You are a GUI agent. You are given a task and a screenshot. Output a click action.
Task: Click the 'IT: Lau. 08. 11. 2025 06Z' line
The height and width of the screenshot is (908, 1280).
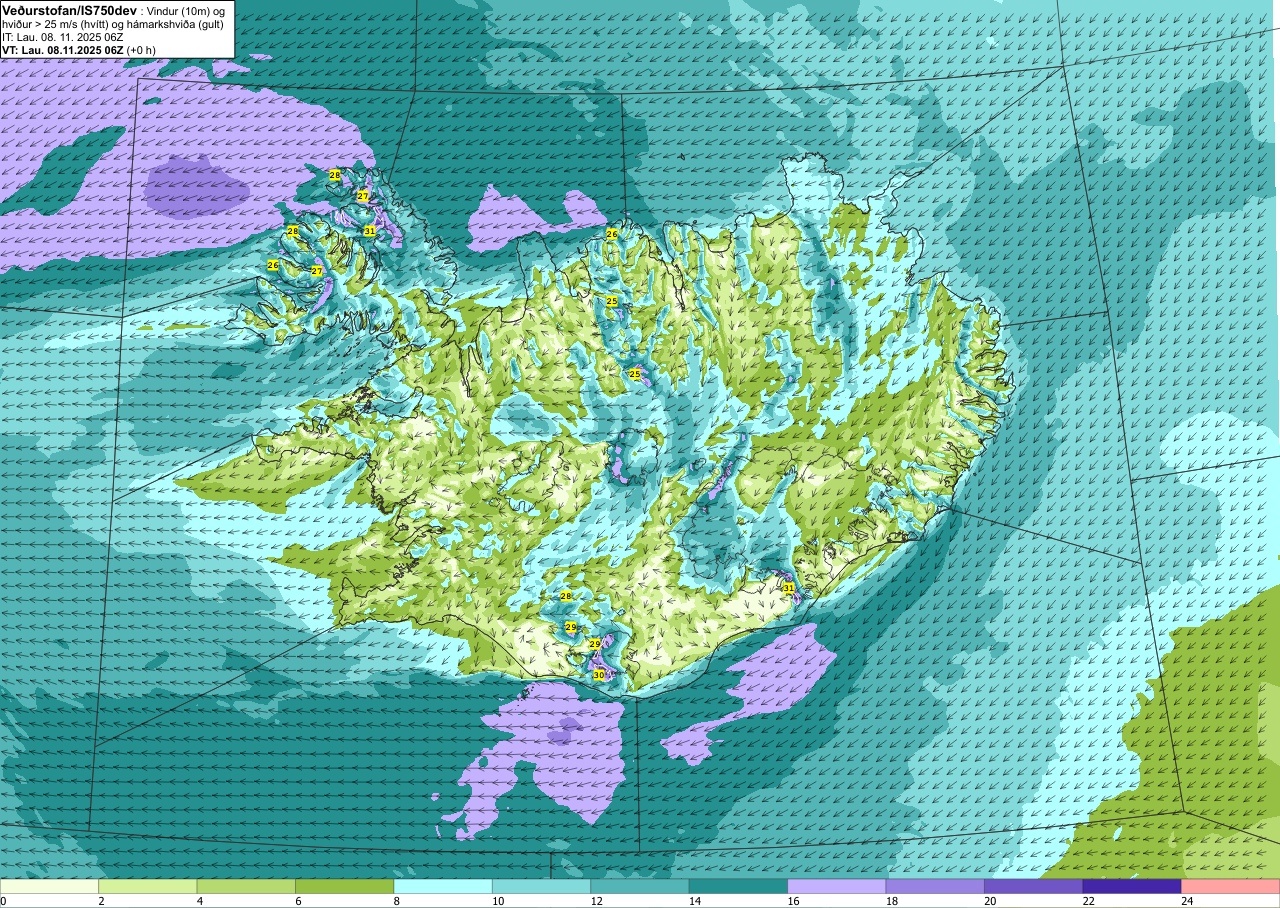63,36
